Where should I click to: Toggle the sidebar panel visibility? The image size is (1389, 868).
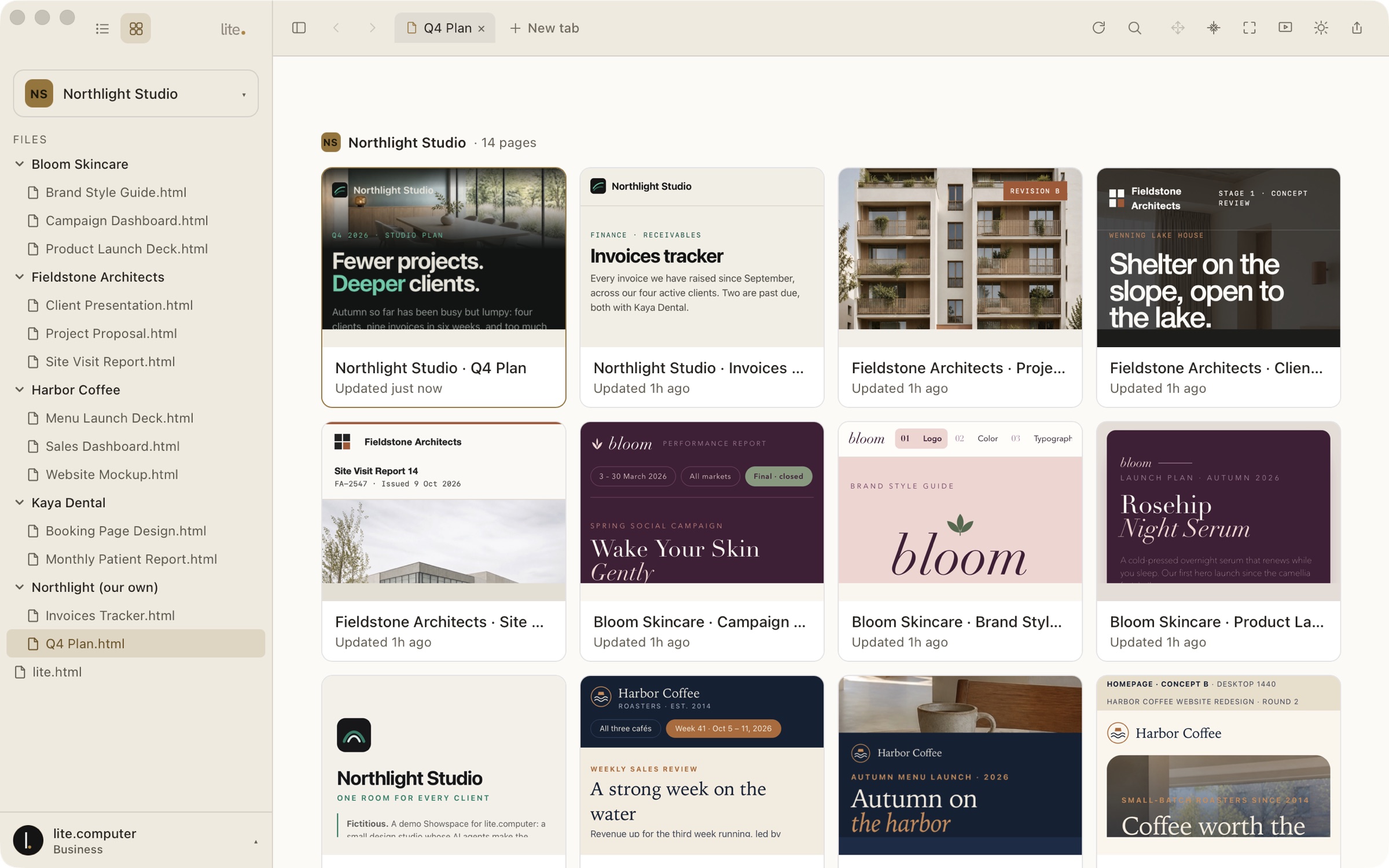coord(299,28)
